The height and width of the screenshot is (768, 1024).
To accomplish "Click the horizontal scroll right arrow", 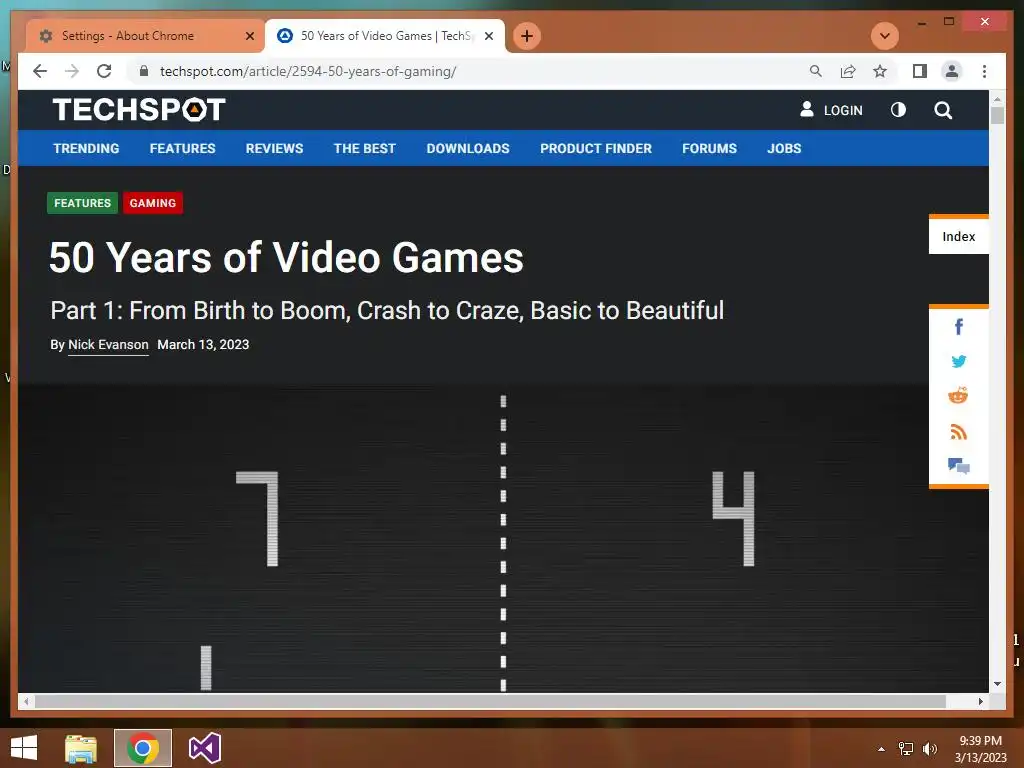I will point(981,701).
